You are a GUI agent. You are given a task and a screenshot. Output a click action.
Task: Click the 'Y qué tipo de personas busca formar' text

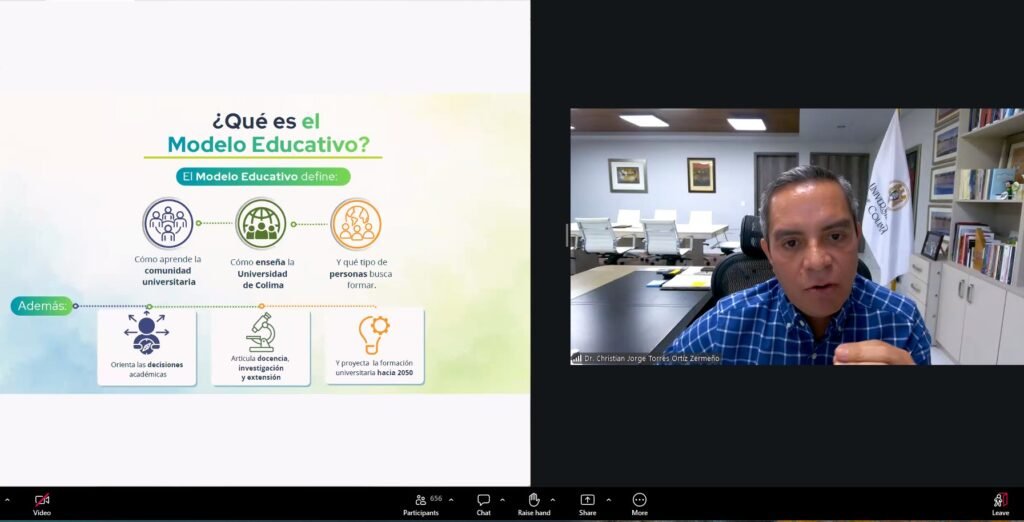point(360,273)
